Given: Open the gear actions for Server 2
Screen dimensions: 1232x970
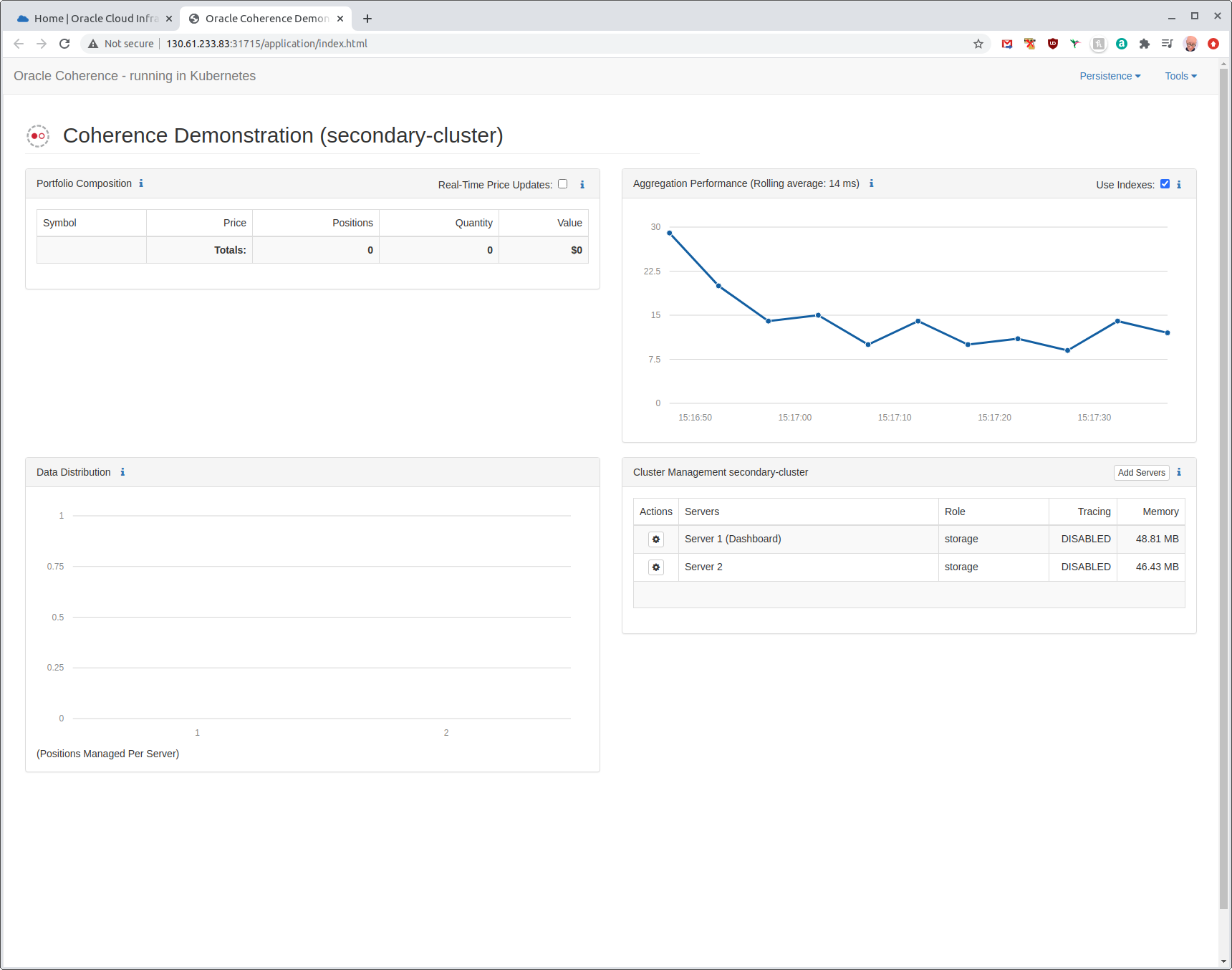Looking at the screenshot, I should pyautogui.click(x=656, y=567).
